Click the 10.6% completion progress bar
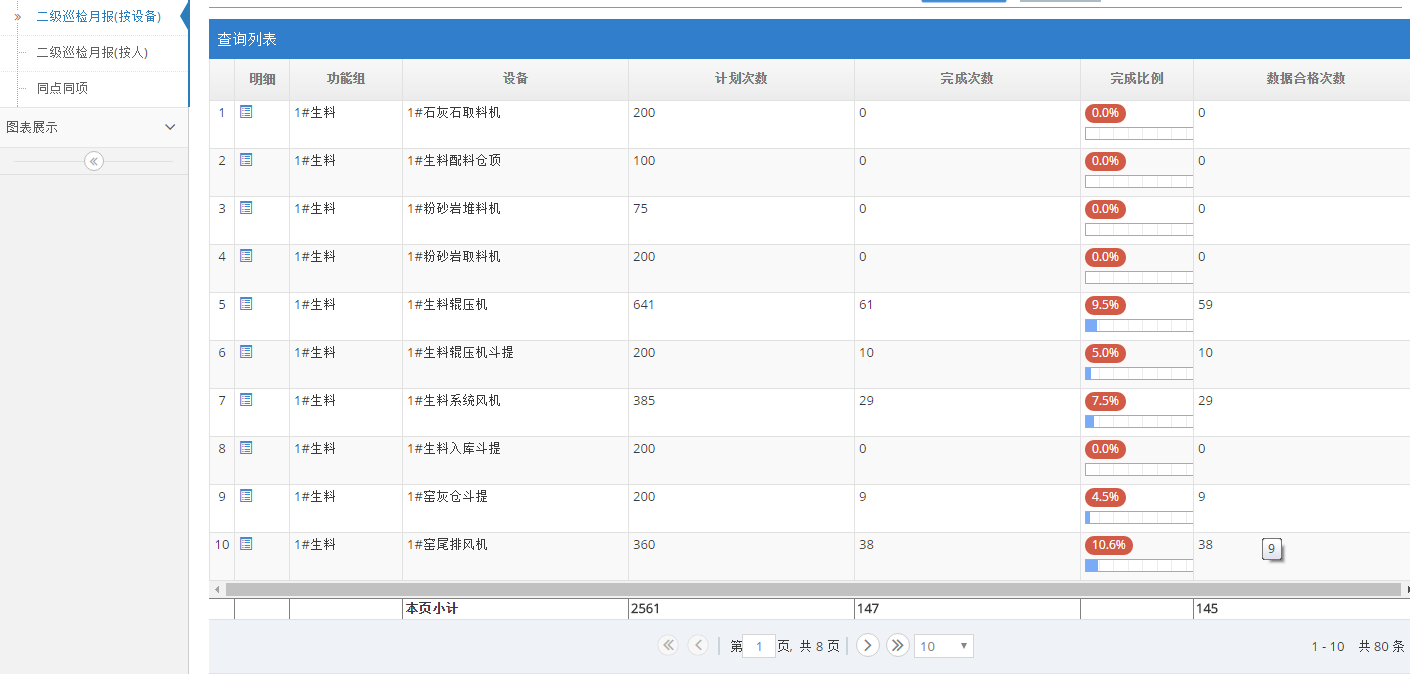The width and height of the screenshot is (1410, 674). 1139,566
